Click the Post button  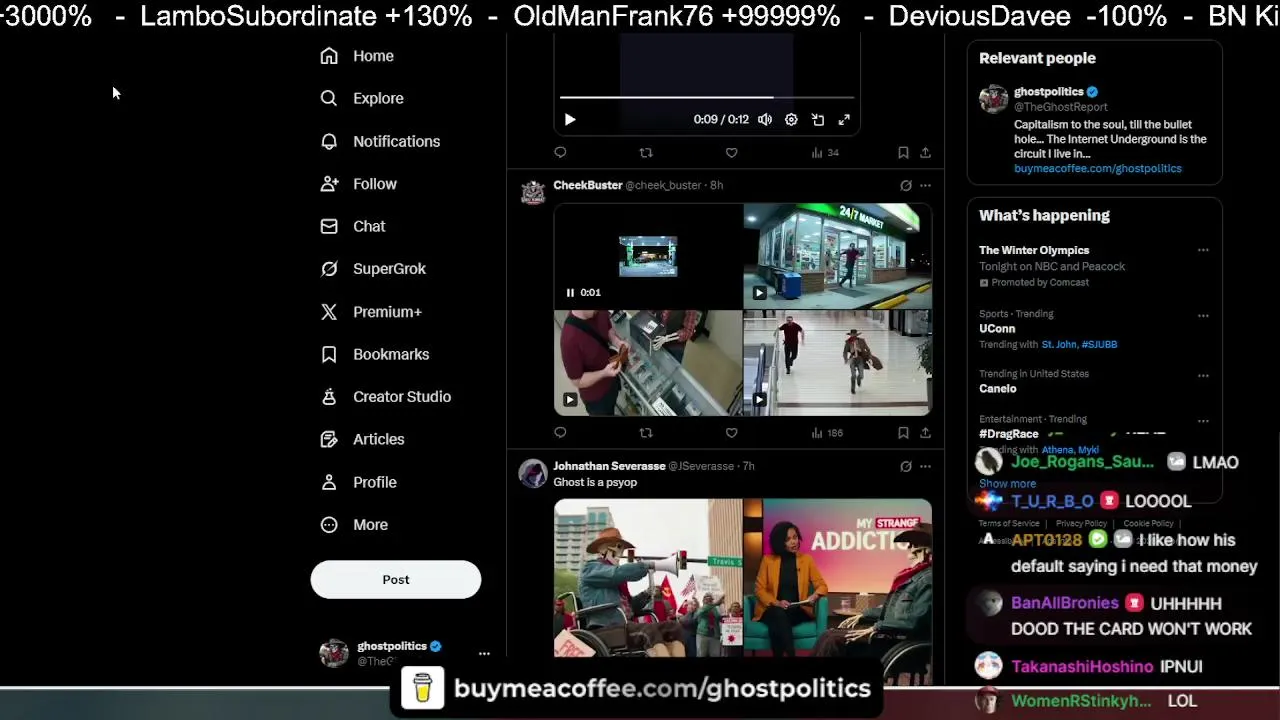tap(396, 580)
